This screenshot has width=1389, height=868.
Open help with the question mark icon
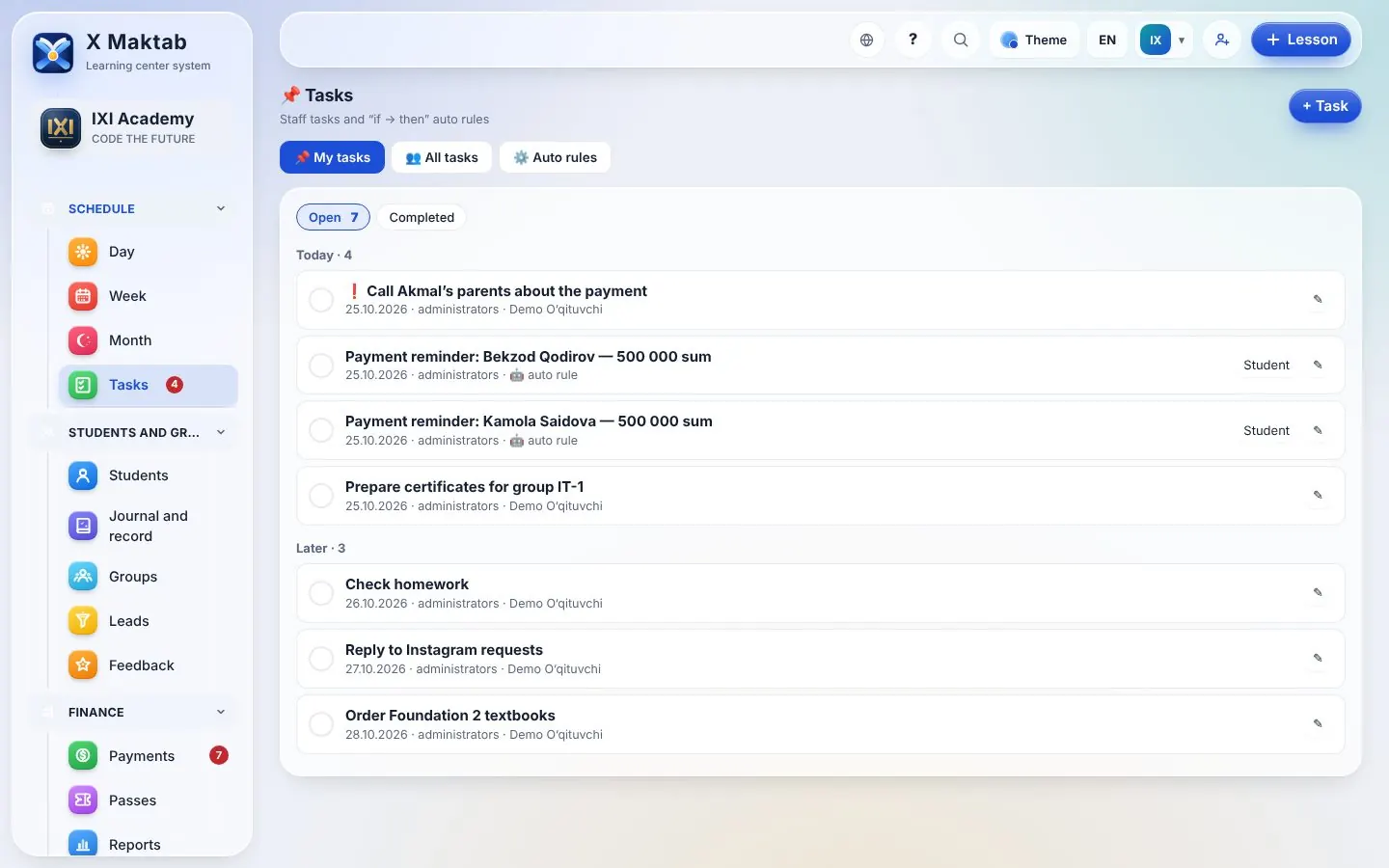coord(912,41)
